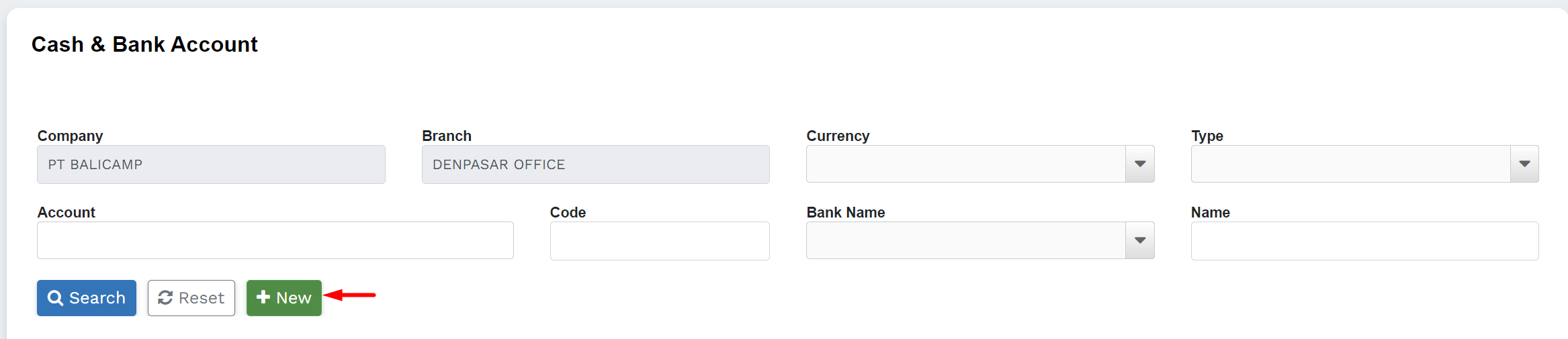
Task: Click inside the Bank Name combo field
Action: [x=965, y=241]
